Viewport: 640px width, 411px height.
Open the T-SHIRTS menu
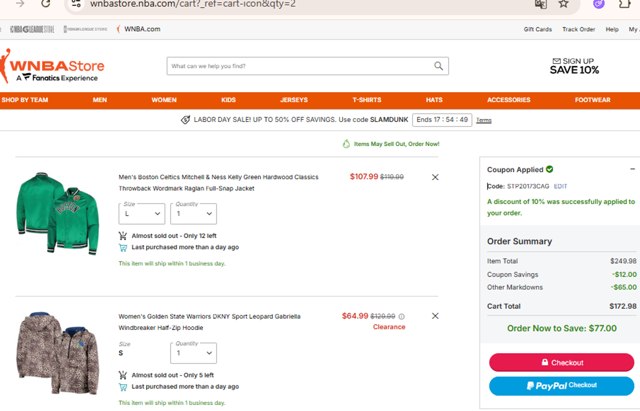pyautogui.click(x=367, y=100)
